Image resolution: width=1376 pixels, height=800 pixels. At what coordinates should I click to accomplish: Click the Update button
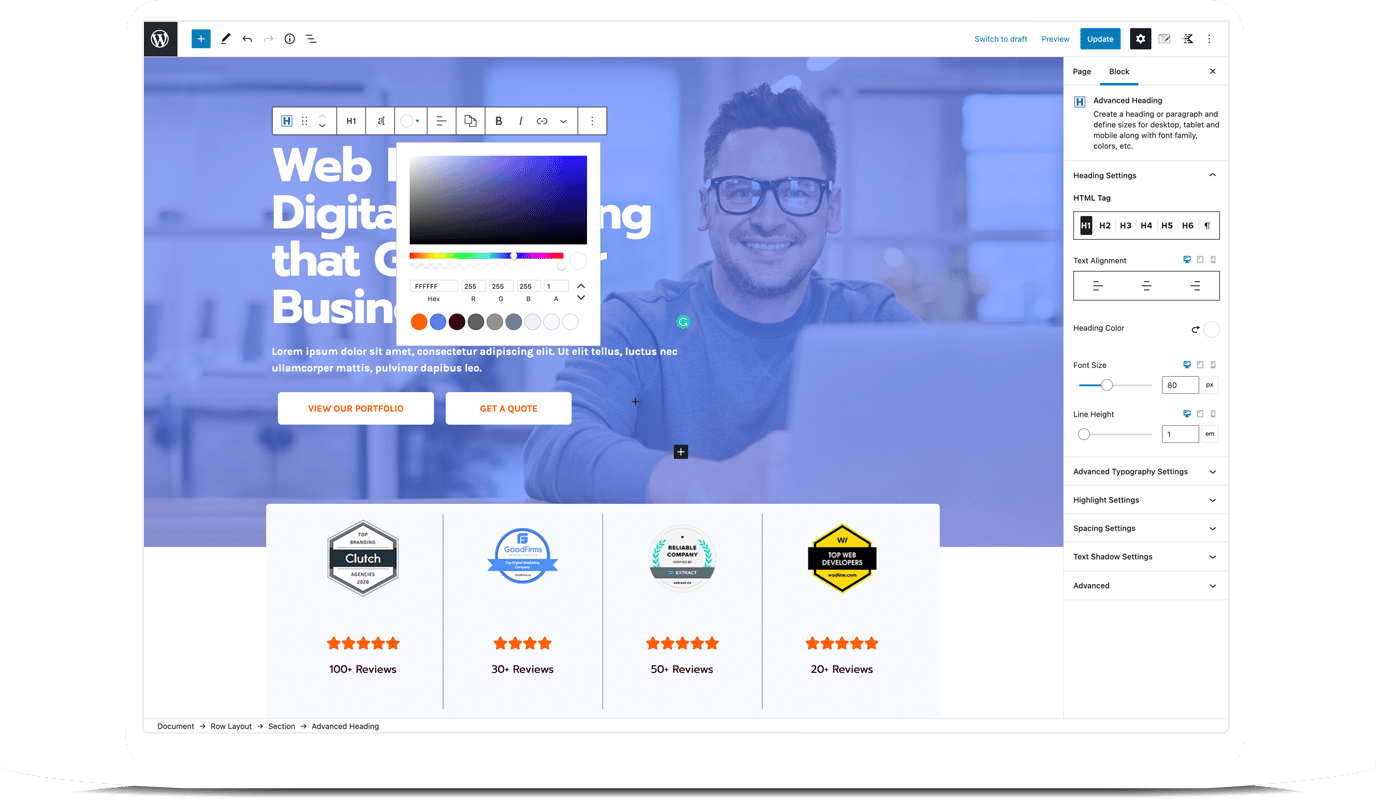coord(1100,39)
